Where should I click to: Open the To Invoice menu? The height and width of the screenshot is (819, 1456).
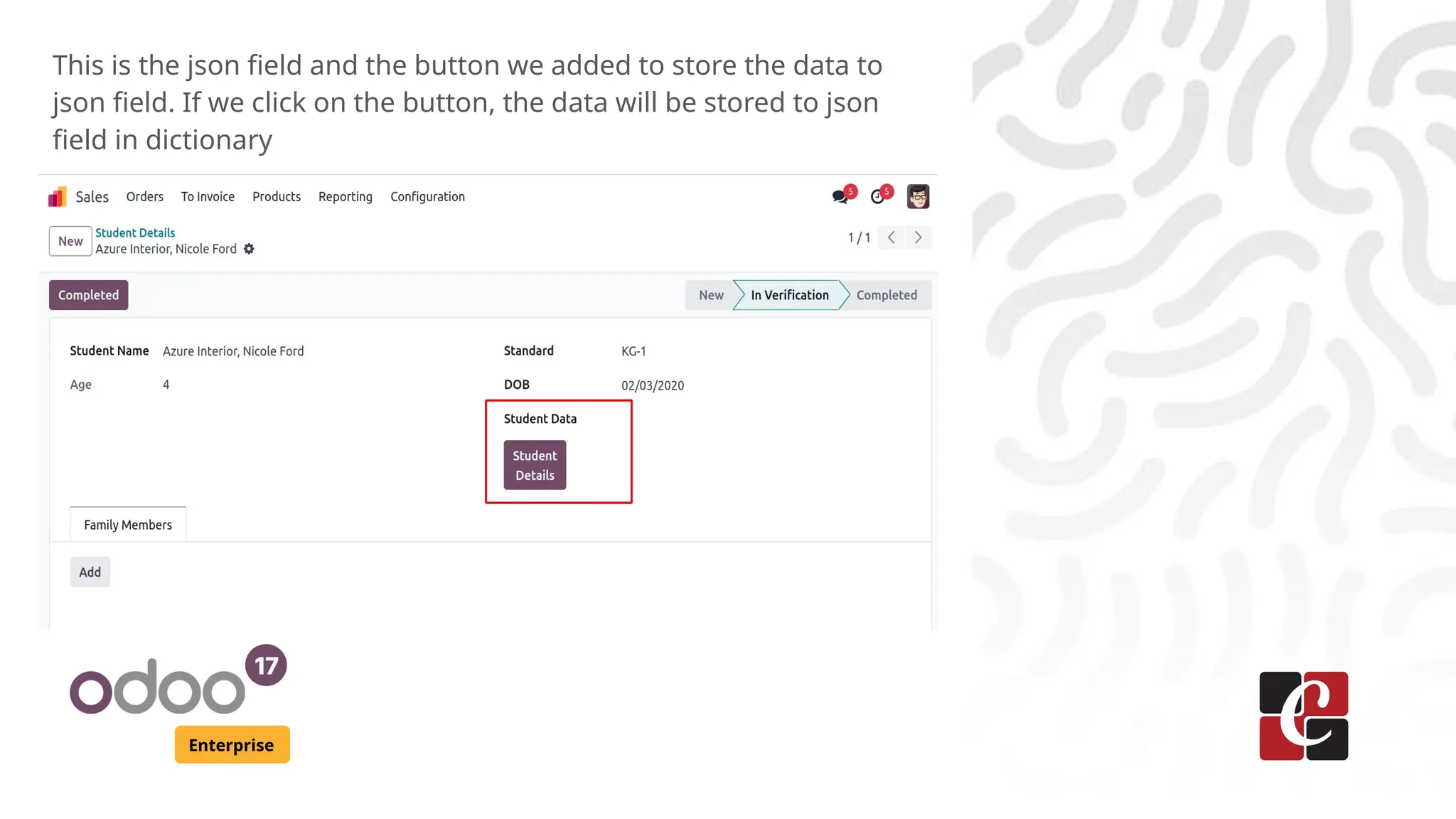[x=208, y=197]
